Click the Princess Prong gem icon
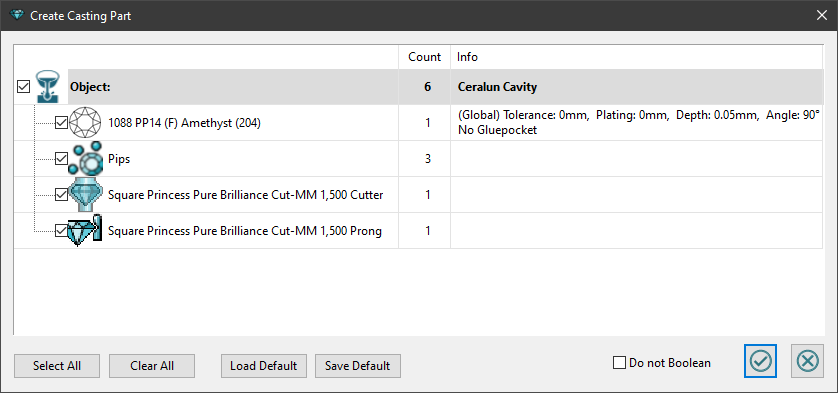 click(86, 230)
